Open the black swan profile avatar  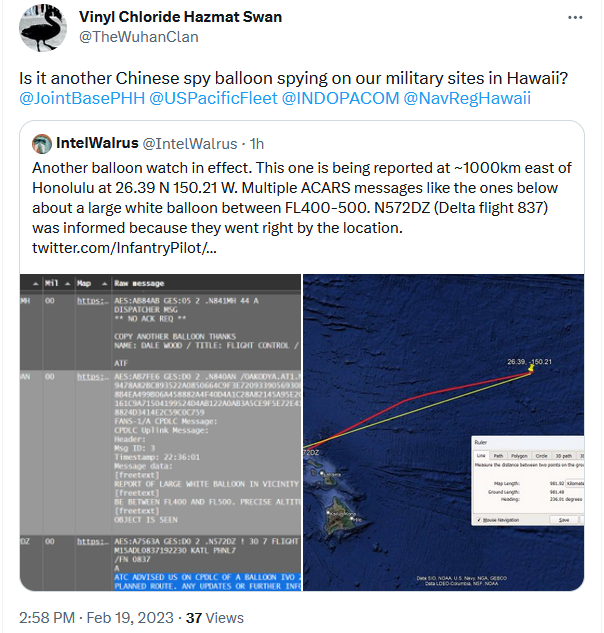click(43, 28)
